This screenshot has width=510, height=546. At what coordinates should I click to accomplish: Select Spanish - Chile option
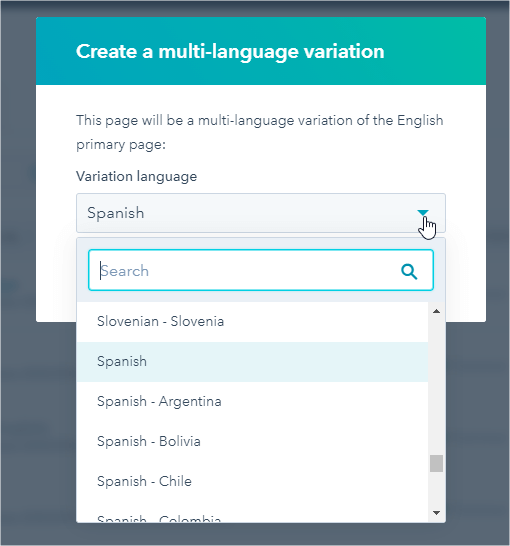click(x=252, y=482)
